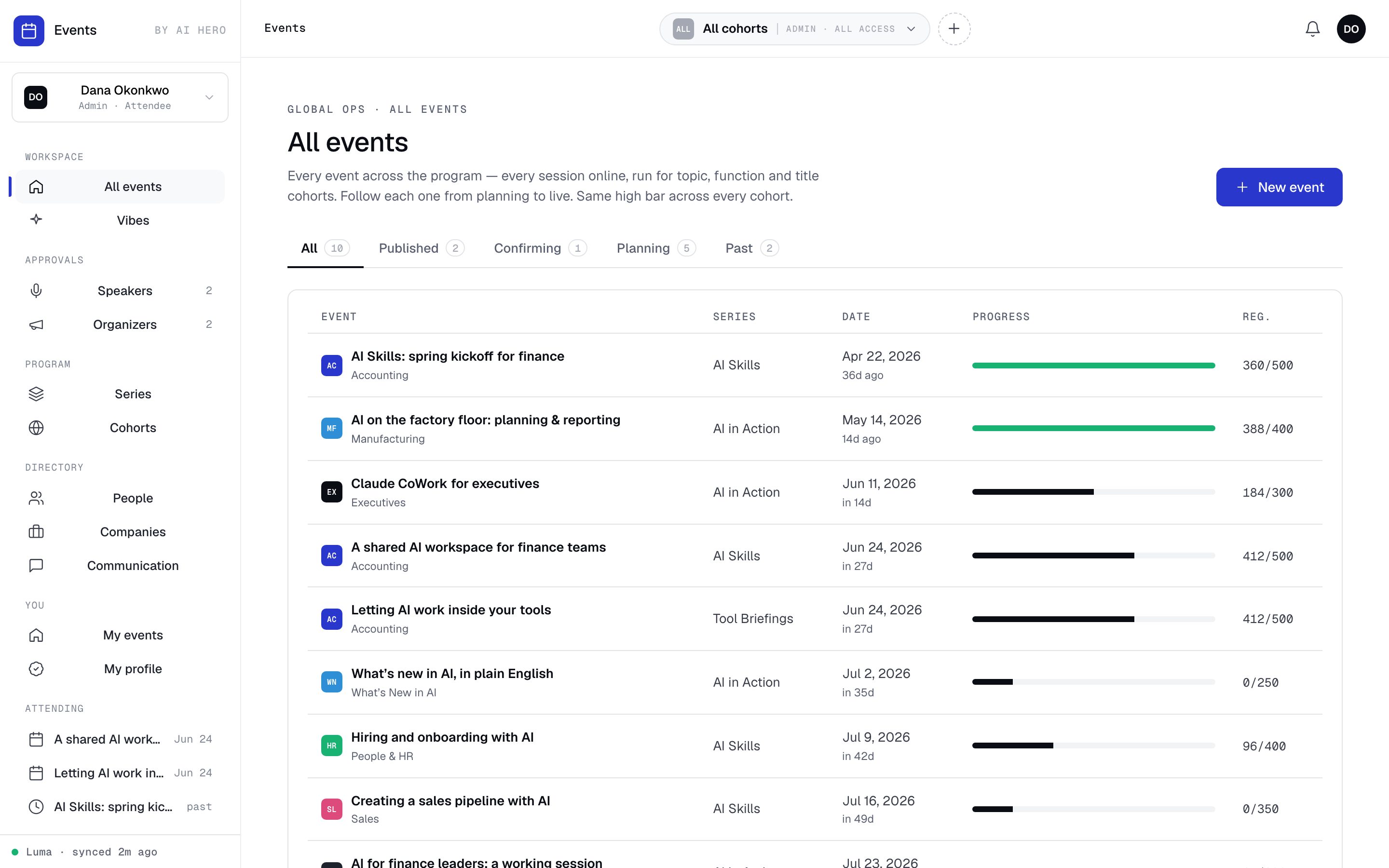Click the Events breadcrumb in top bar
The height and width of the screenshot is (868, 1389).
coord(285,28)
